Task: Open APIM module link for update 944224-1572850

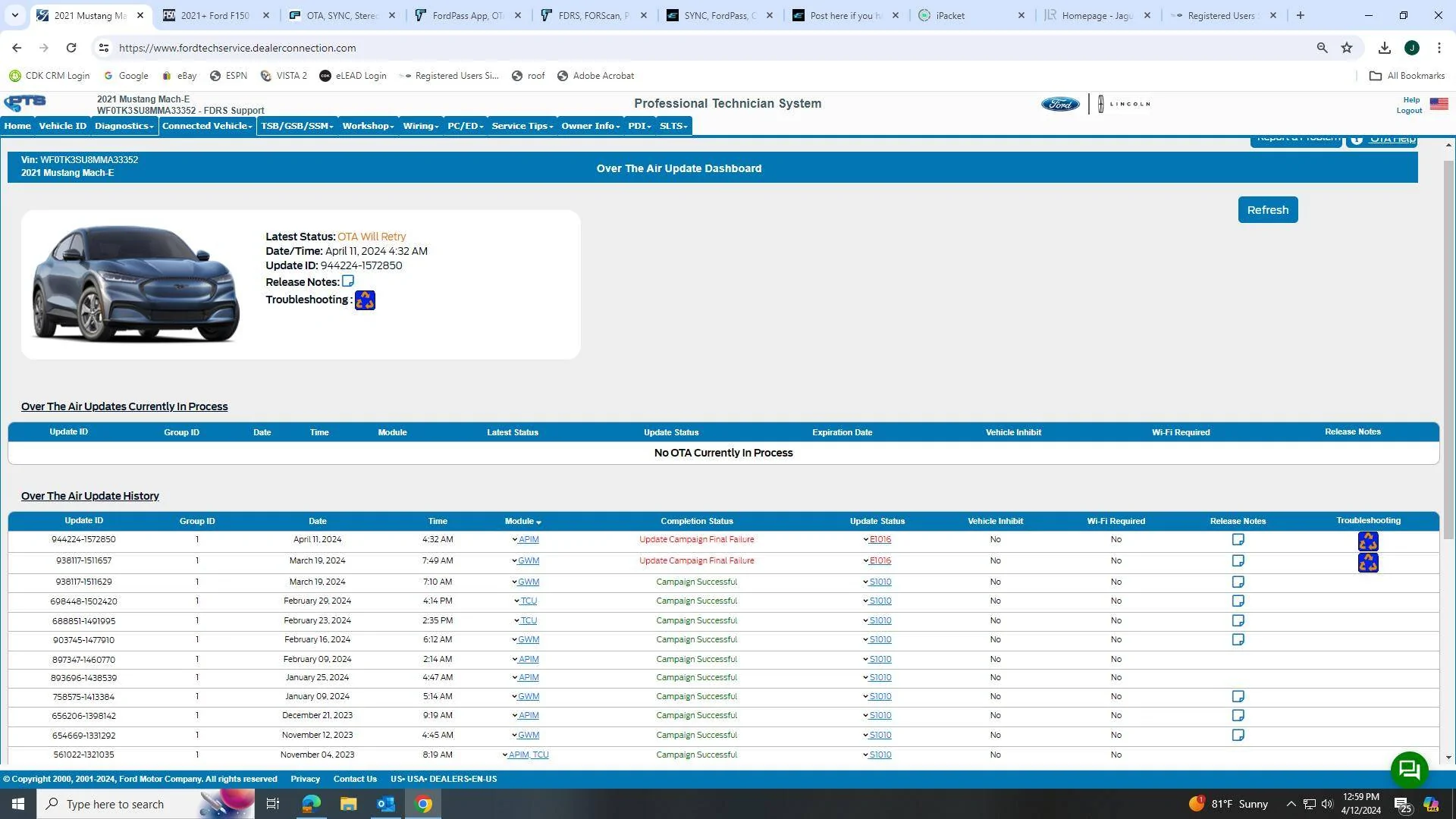Action: (x=529, y=540)
